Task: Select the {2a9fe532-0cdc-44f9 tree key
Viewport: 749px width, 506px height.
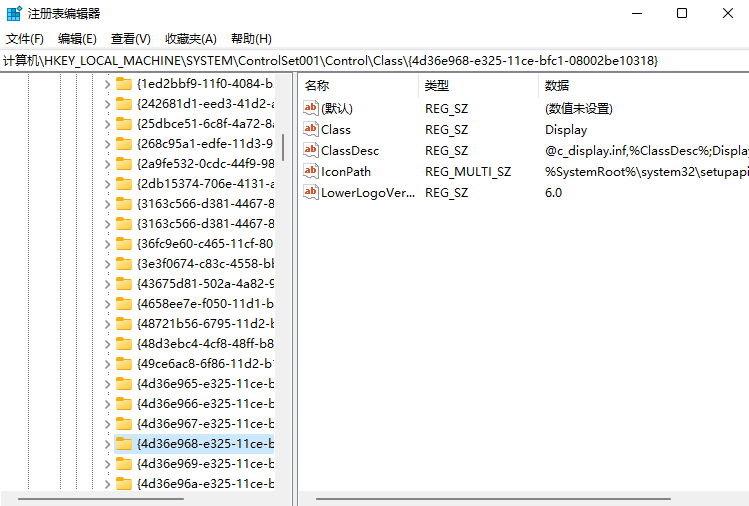Action: click(x=205, y=164)
